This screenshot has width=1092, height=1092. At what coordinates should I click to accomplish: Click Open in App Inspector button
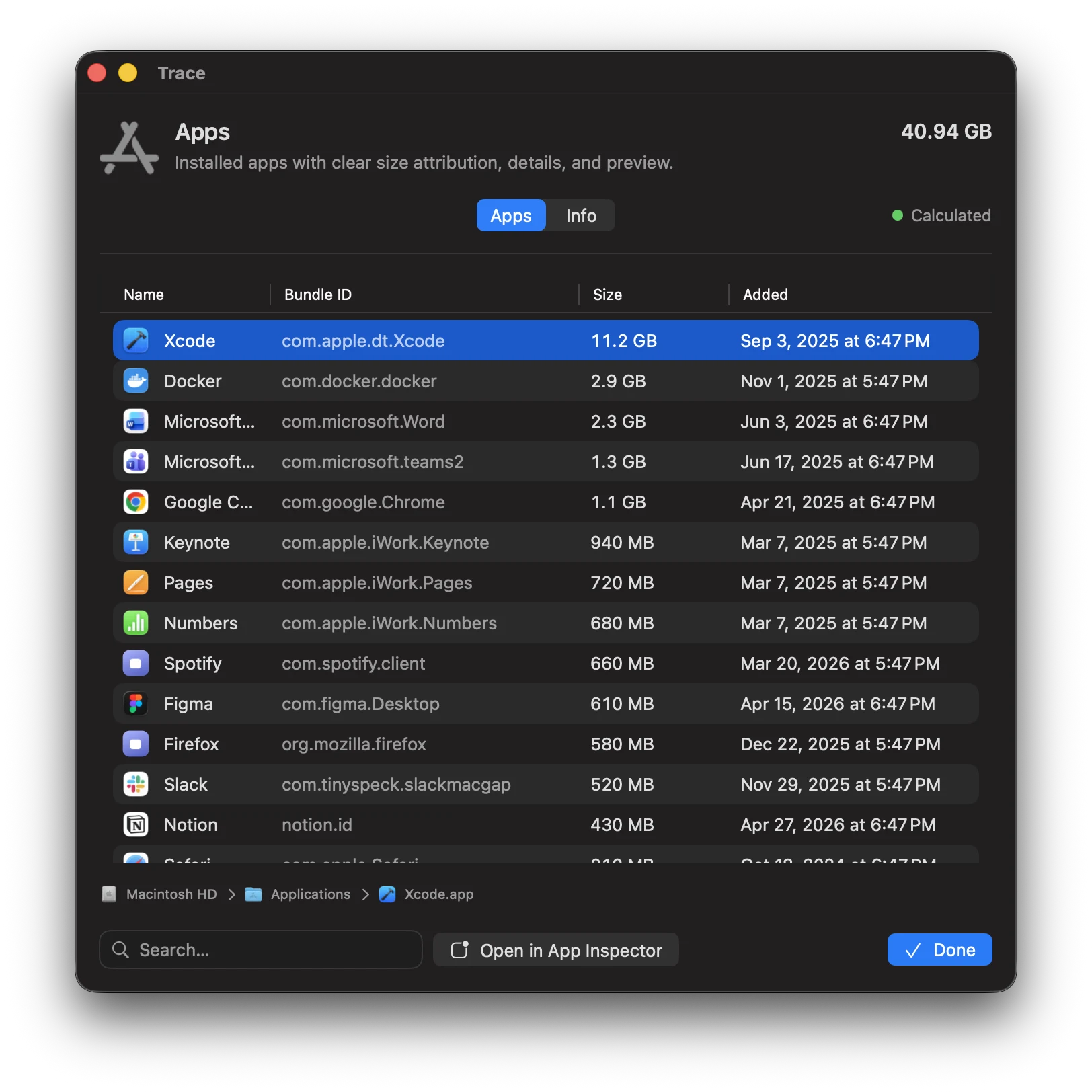tap(556, 950)
